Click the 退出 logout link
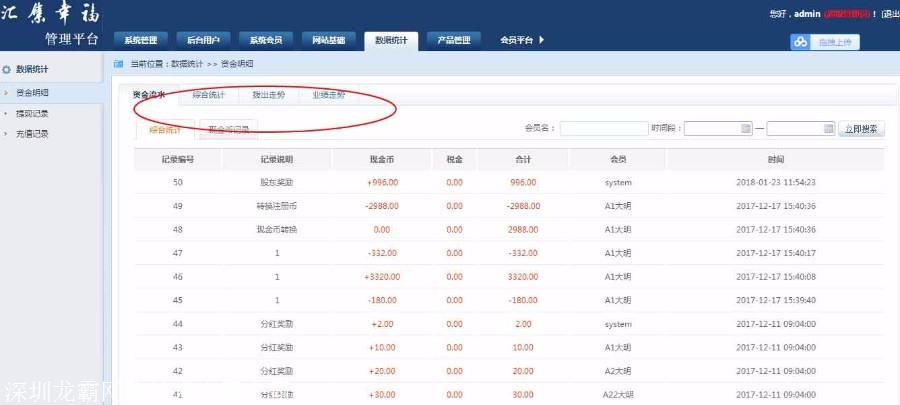Image resolution: width=900 pixels, height=405 pixels. click(888, 14)
